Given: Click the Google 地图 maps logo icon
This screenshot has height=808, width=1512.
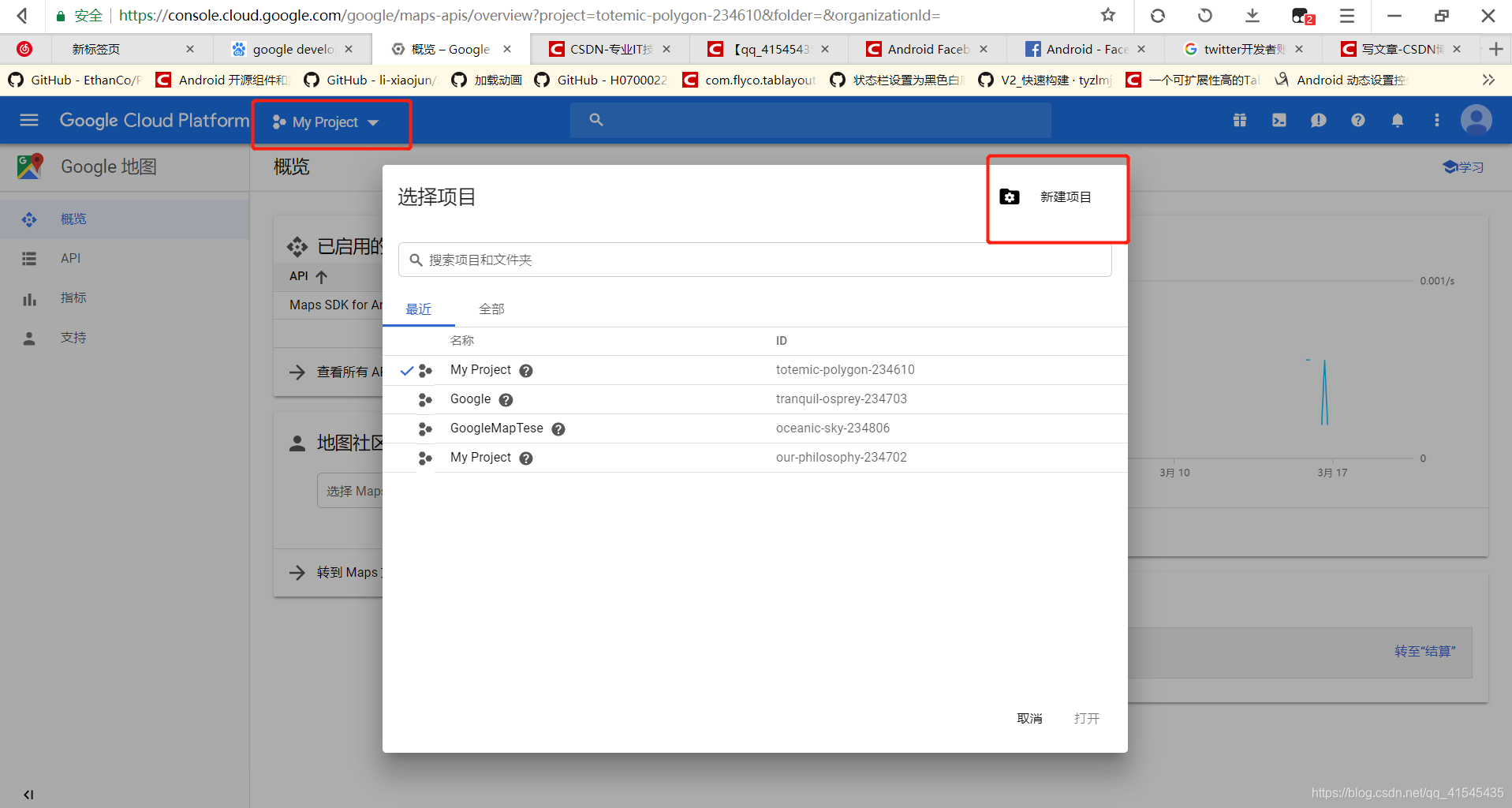Looking at the screenshot, I should point(30,166).
